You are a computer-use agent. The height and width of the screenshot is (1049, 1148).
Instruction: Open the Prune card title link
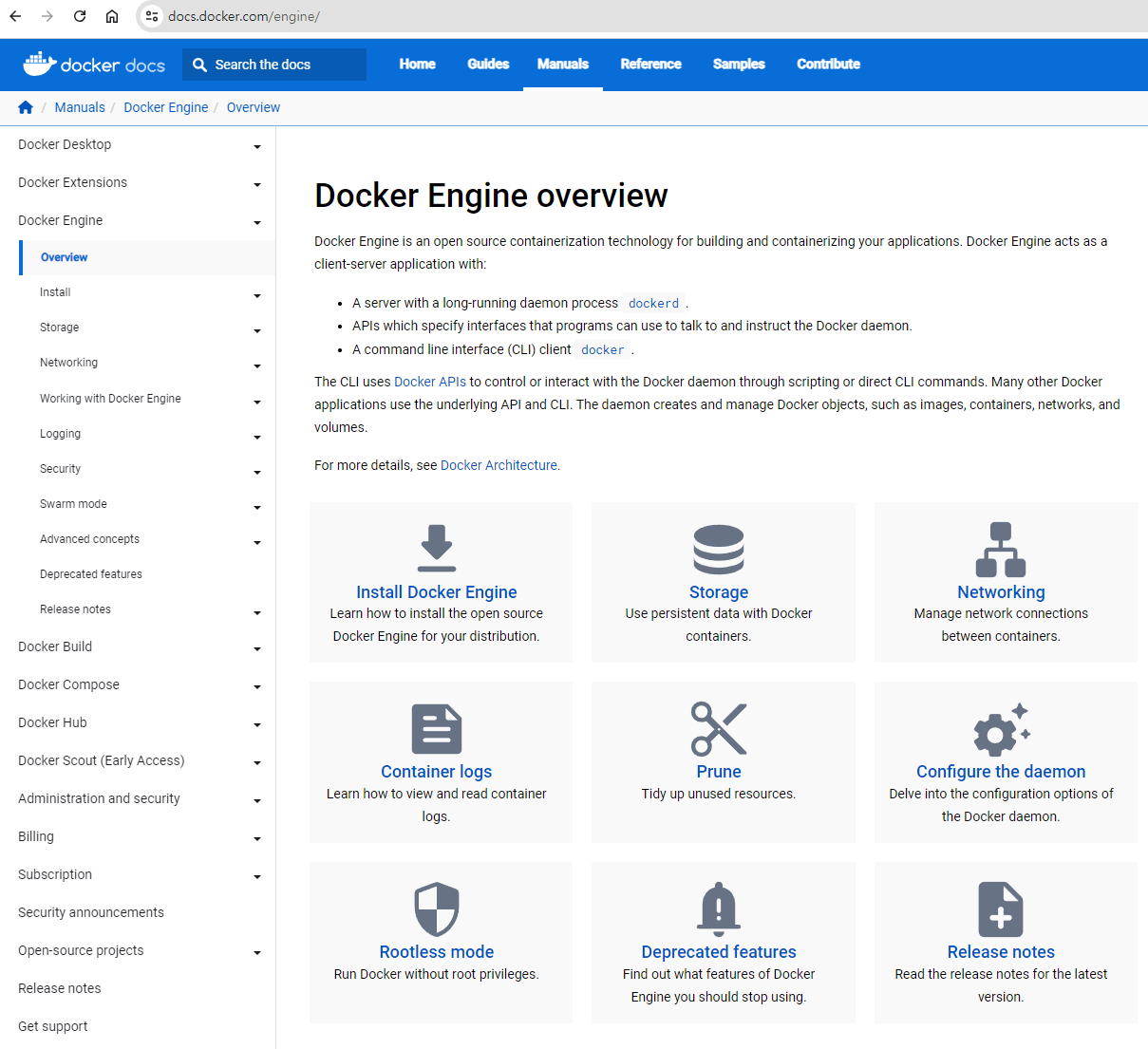point(719,772)
